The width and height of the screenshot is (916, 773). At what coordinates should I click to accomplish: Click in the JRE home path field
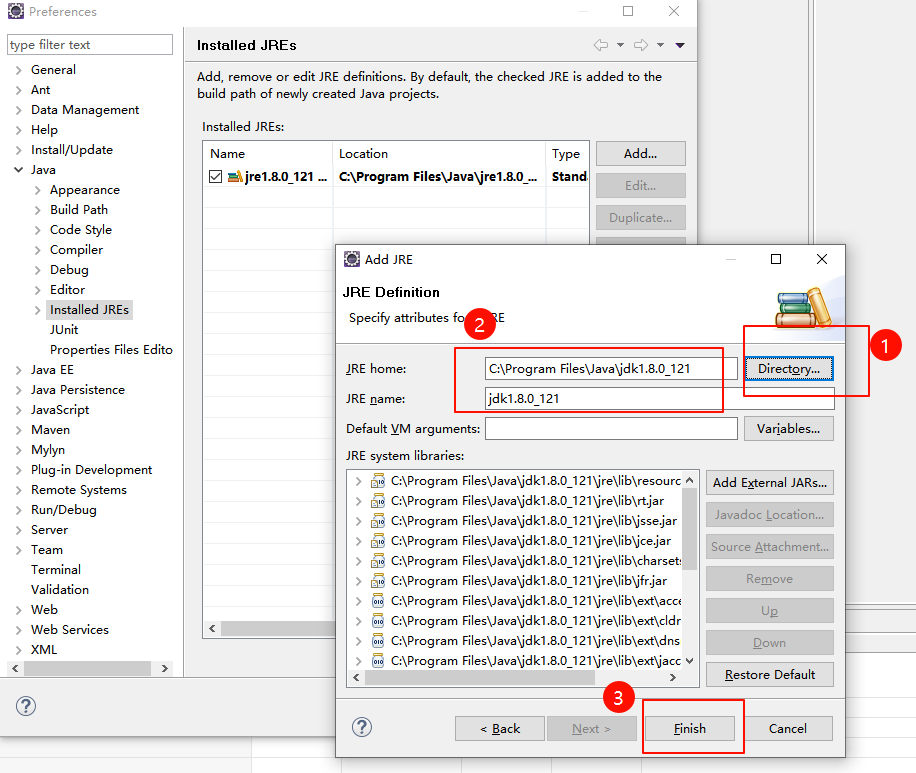[x=611, y=369]
